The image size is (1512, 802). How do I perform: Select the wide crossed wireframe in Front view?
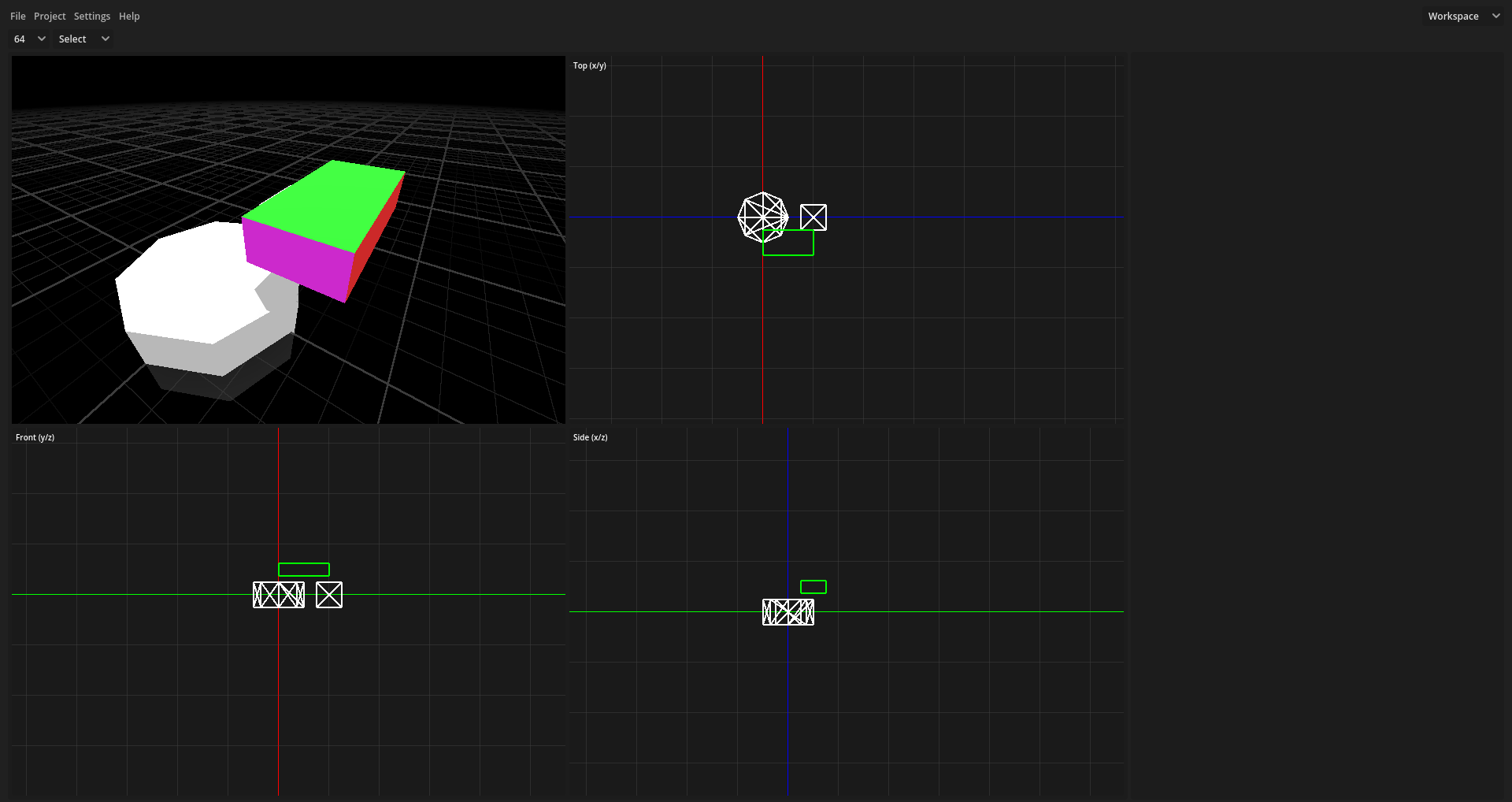(279, 595)
